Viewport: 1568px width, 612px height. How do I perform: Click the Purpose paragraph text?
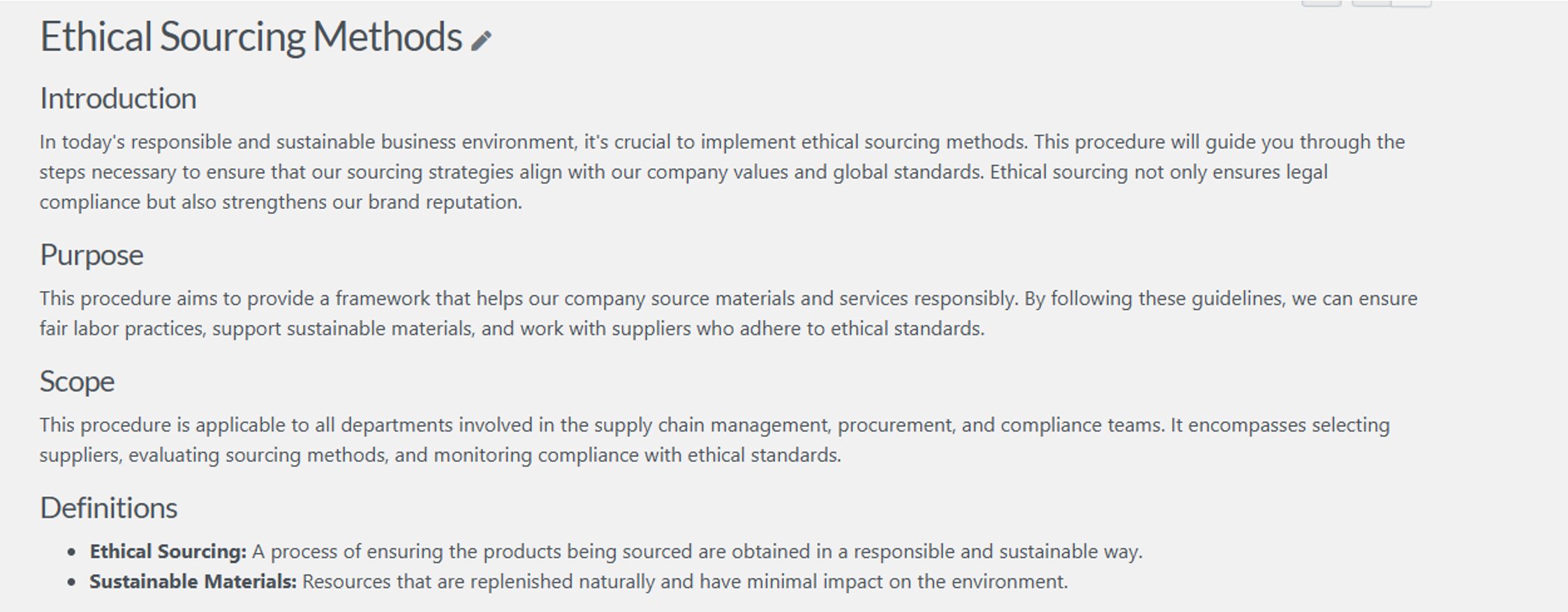[x=728, y=314]
